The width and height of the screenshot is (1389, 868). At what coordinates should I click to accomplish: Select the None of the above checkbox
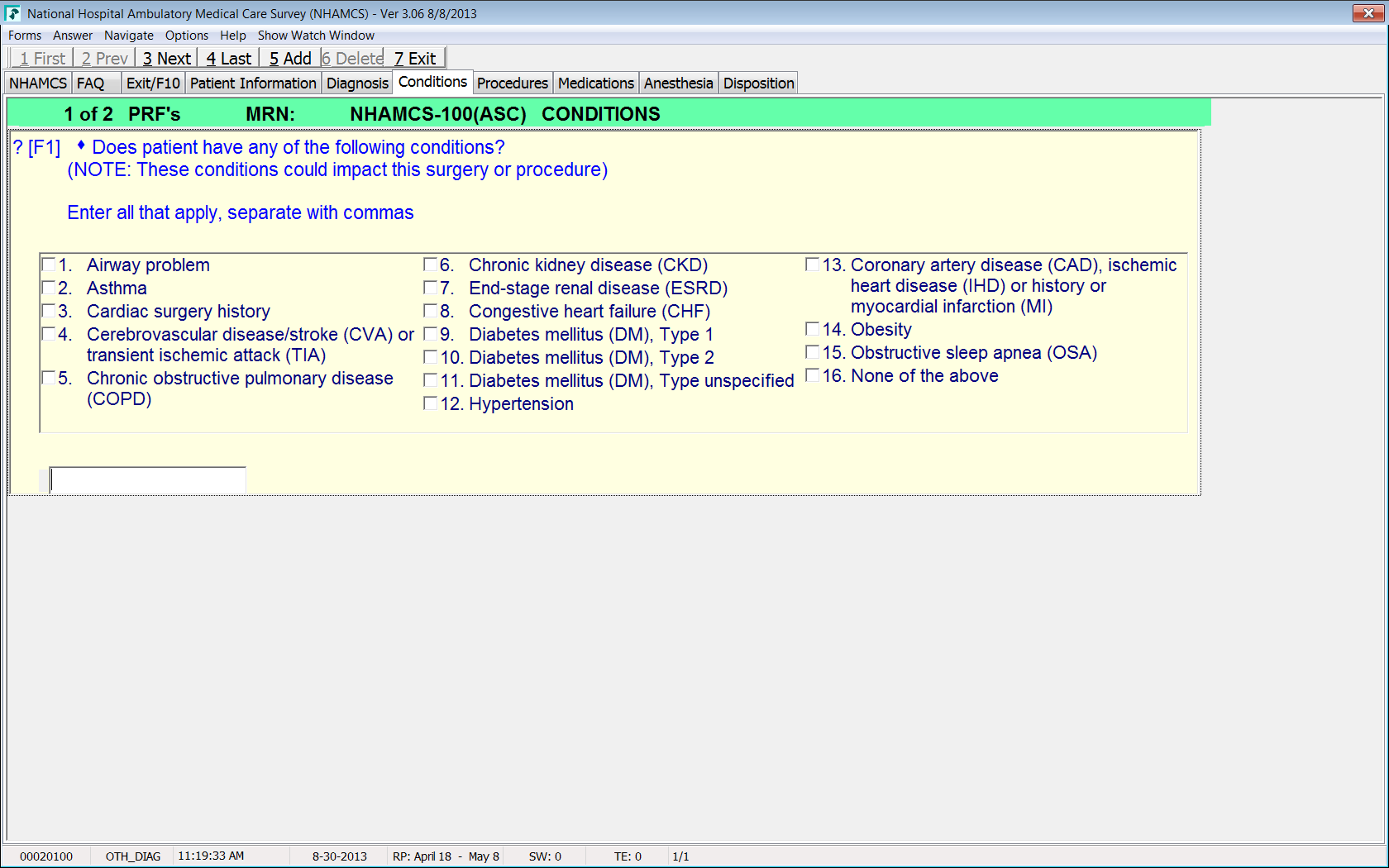click(x=812, y=375)
